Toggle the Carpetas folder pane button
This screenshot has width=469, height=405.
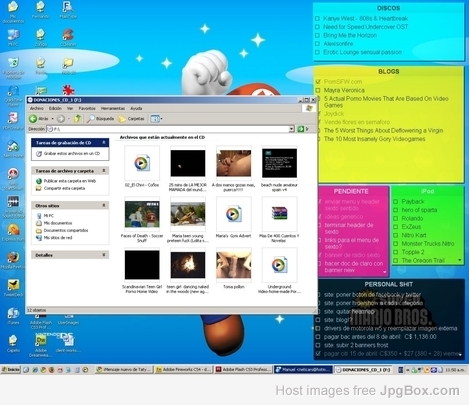click(x=131, y=119)
